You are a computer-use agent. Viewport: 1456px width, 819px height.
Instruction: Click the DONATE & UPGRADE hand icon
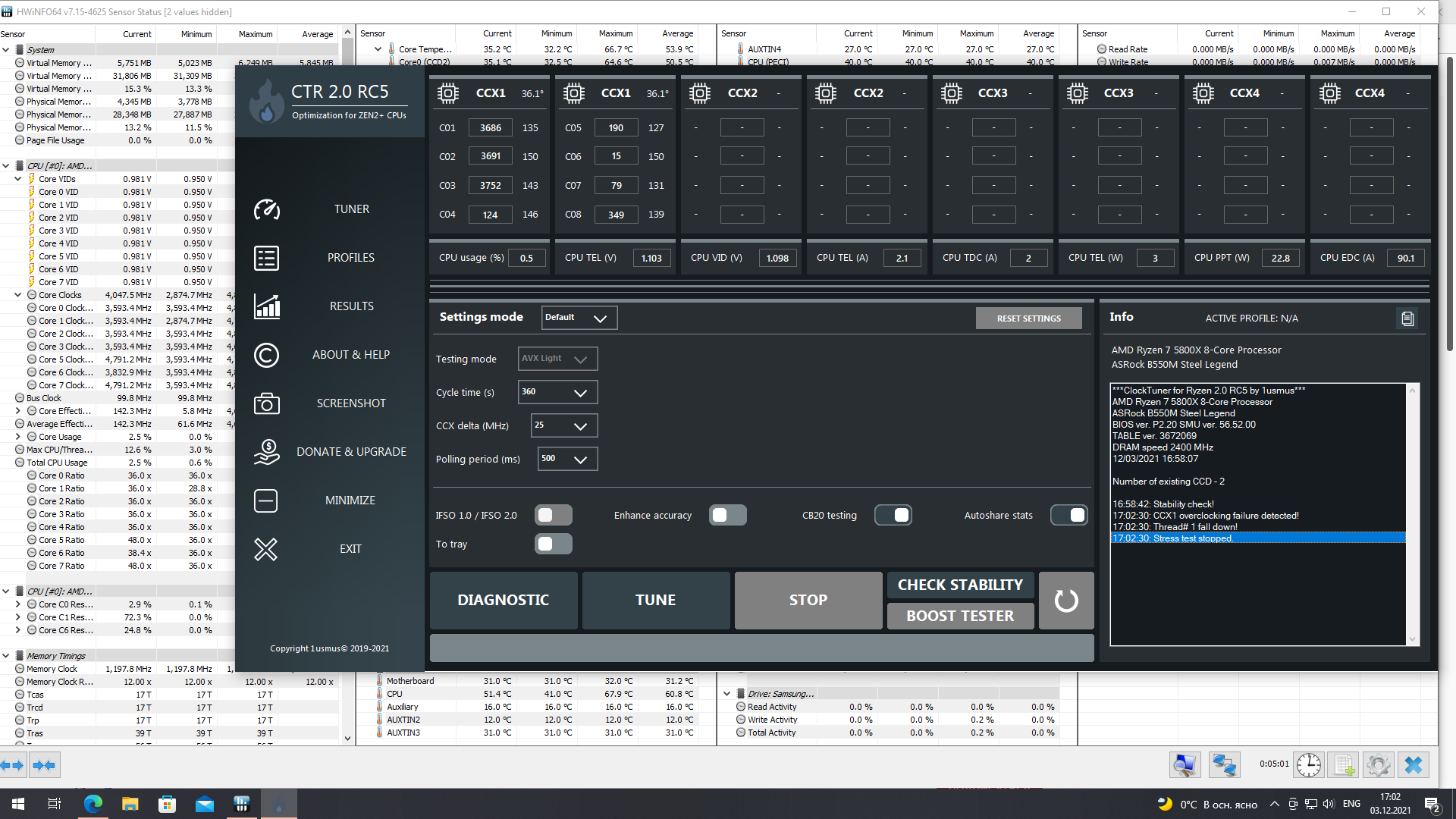point(266,452)
